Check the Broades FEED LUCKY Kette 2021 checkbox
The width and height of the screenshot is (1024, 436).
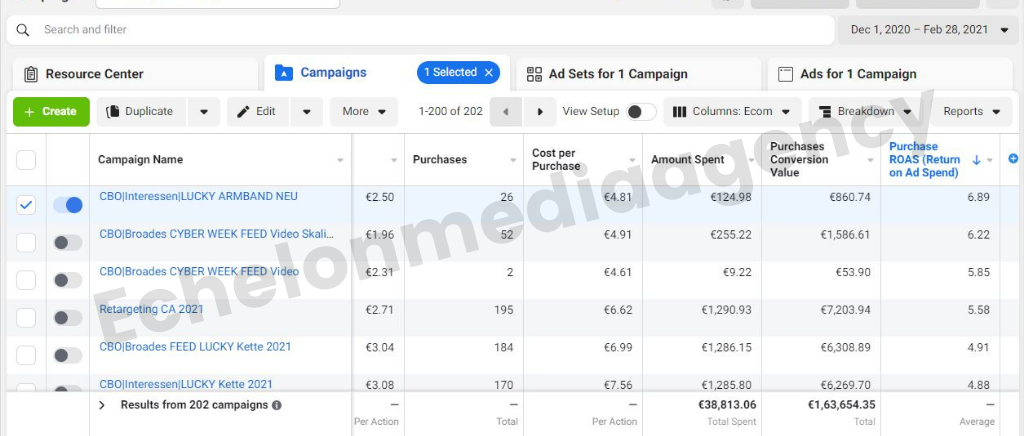[26, 356]
